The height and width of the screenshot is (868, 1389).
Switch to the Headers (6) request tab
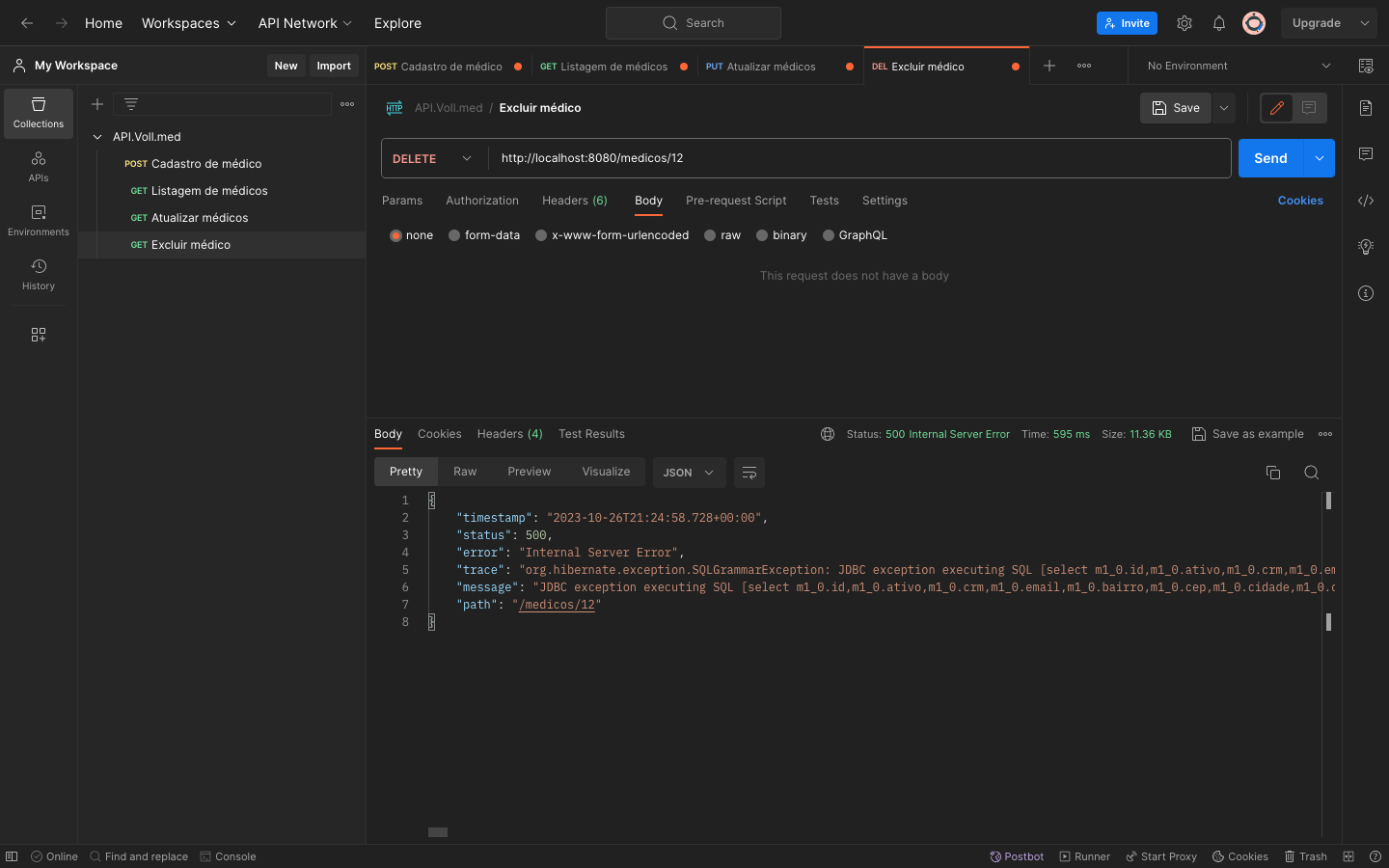click(x=575, y=201)
